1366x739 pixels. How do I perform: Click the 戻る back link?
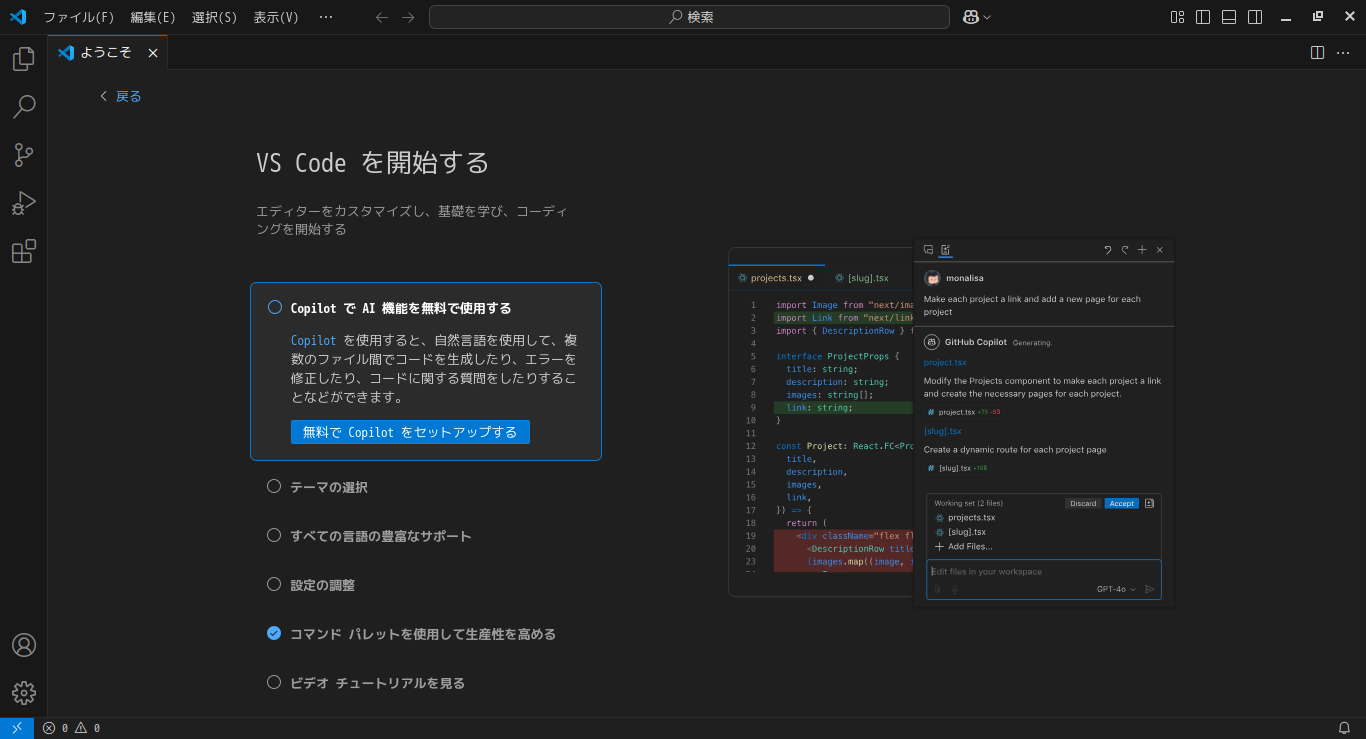pyautogui.click(x=120, y=96)
